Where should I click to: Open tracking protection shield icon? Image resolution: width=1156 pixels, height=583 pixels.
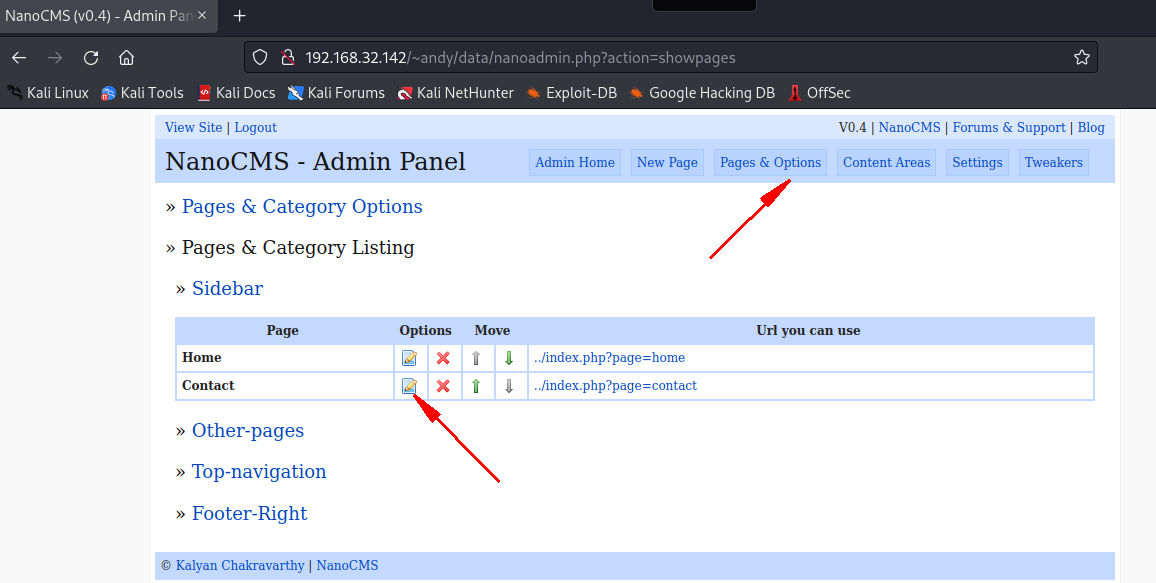click(x=260, y=57)
